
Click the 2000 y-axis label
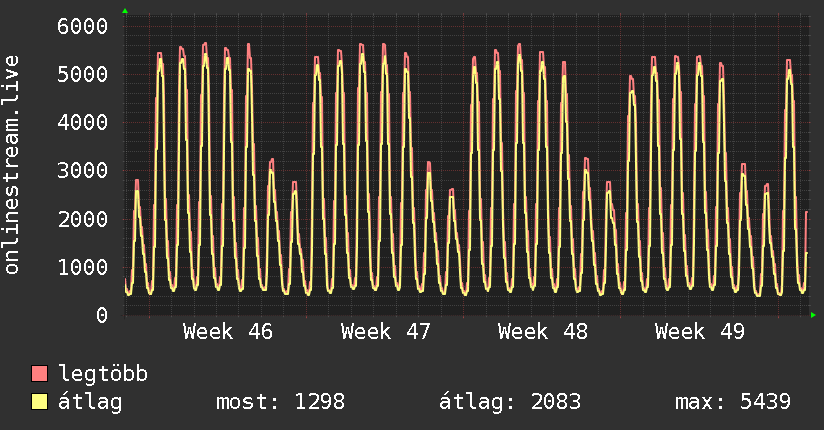click(x=83, y=219)
